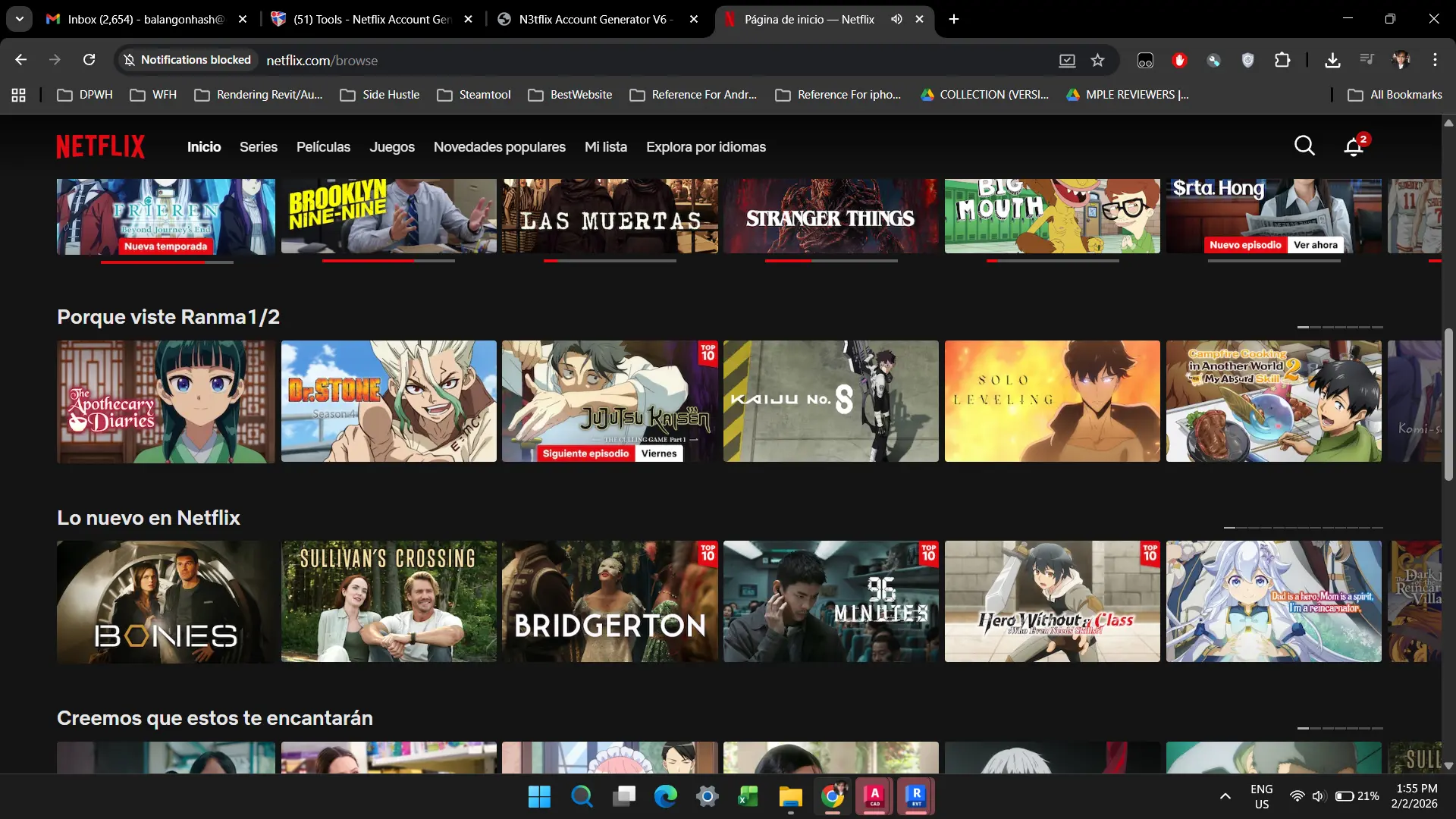Image resolution: width=1456 pixels, height=819 pixels.
Task: Click install app icon in address bar
Action: (1067, 61)
